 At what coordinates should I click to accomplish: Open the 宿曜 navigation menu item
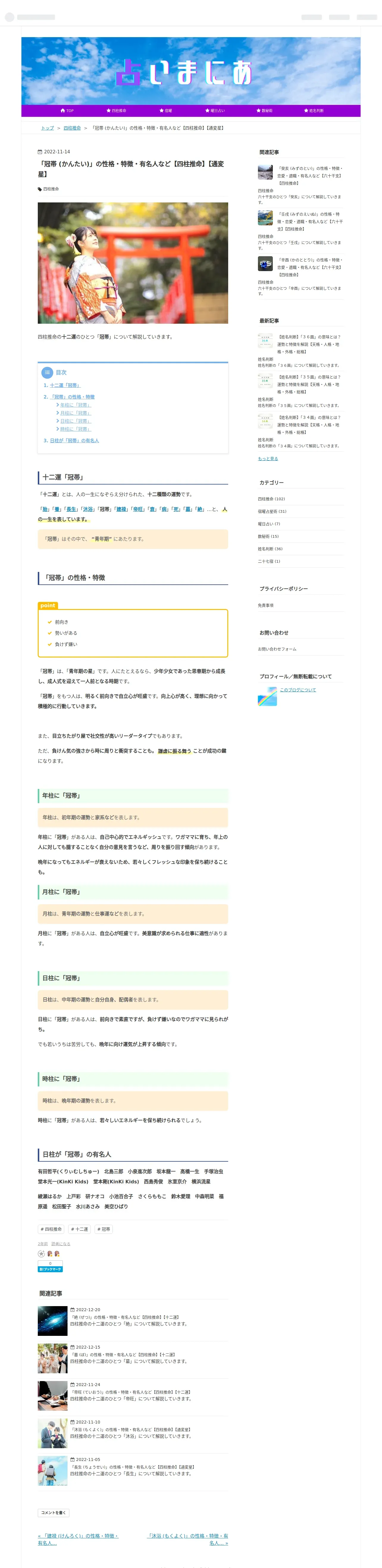point(166,111)
